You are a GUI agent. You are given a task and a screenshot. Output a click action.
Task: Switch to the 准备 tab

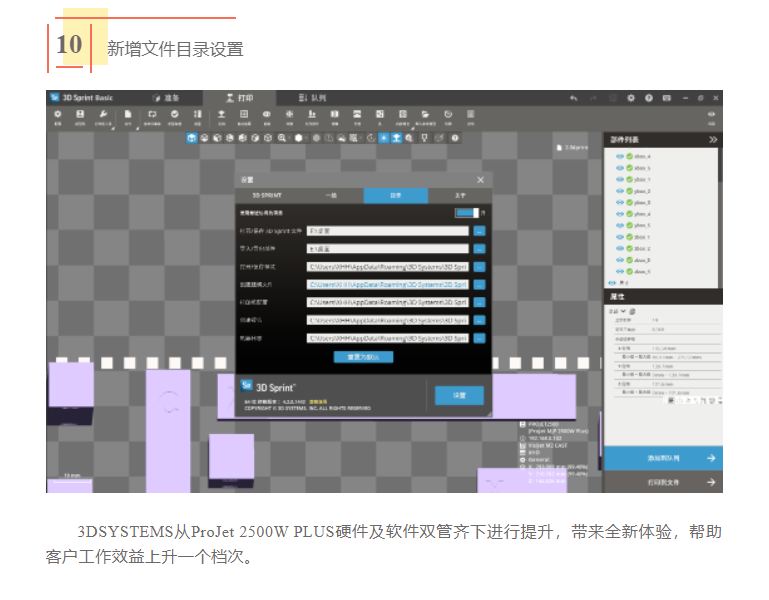coord(166,98)
